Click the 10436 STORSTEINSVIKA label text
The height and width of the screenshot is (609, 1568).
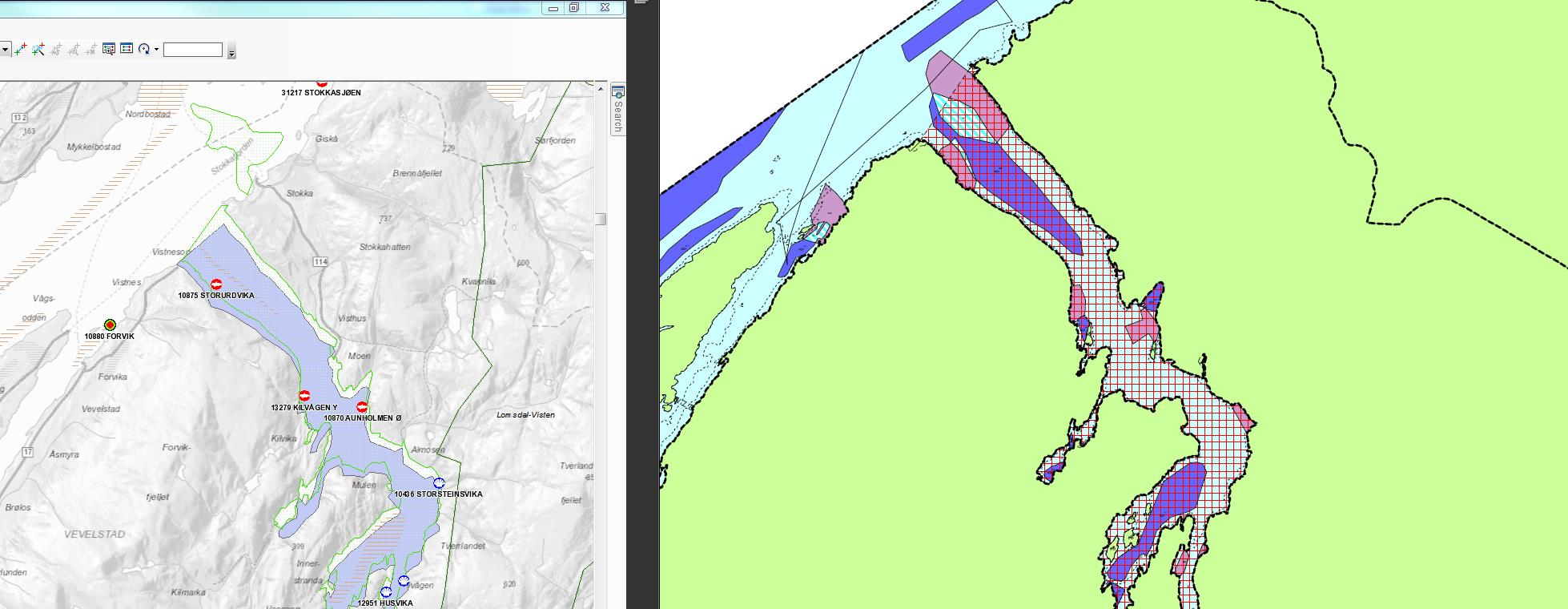pyautogui.click(x=439, y=494)
